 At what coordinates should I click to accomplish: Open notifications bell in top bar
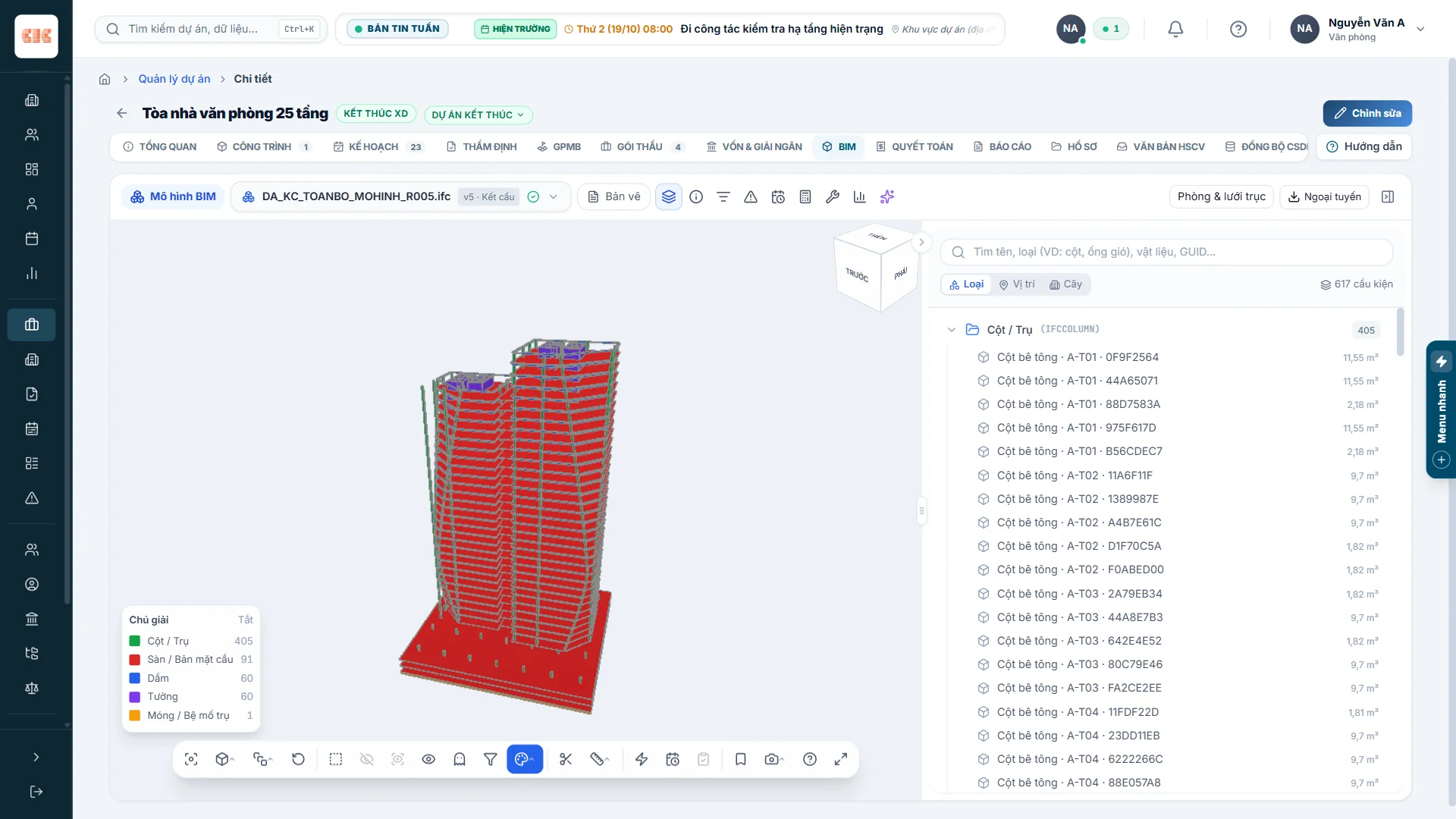(1175, 29)
